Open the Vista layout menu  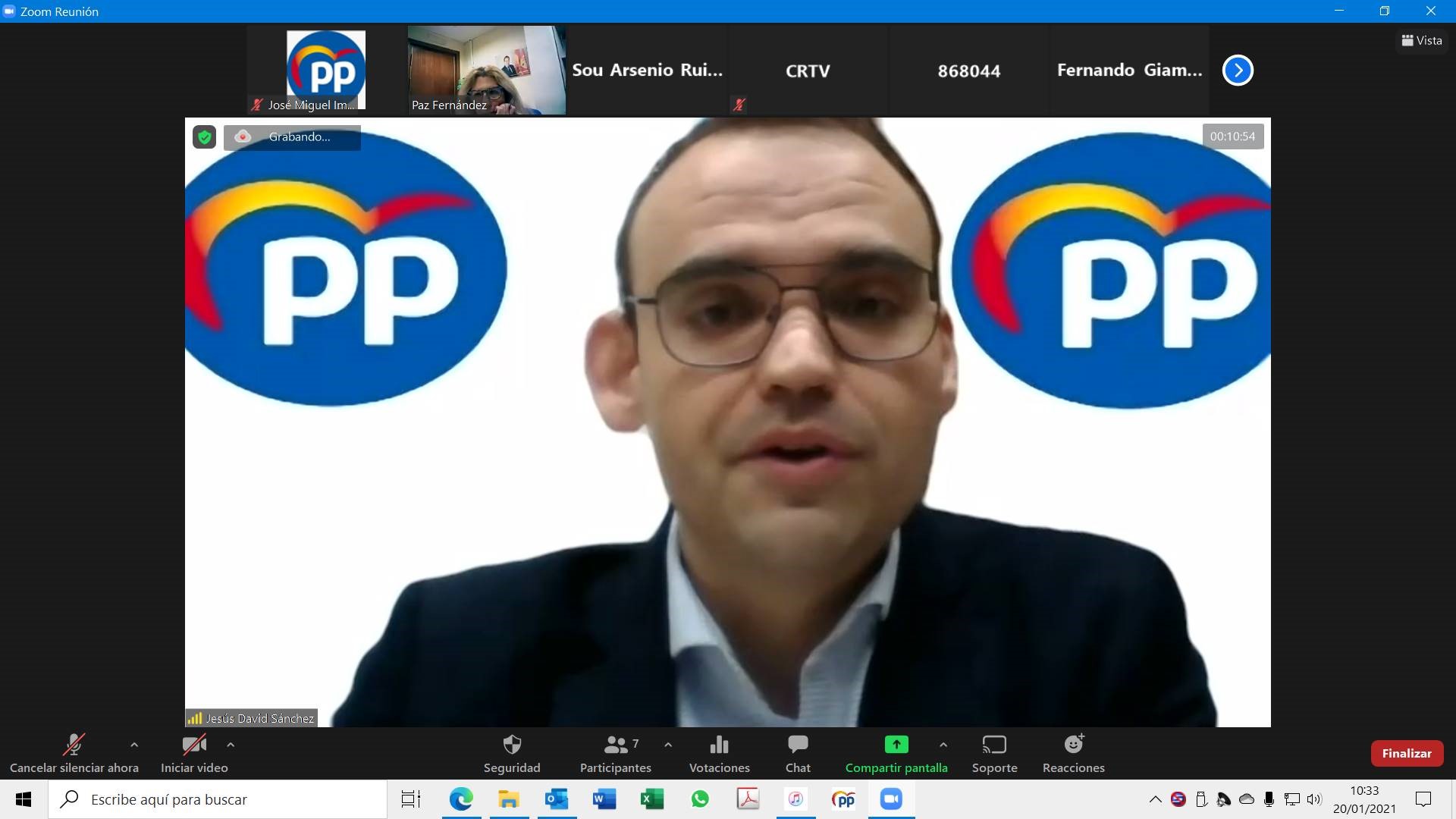tap(1422, 40)
